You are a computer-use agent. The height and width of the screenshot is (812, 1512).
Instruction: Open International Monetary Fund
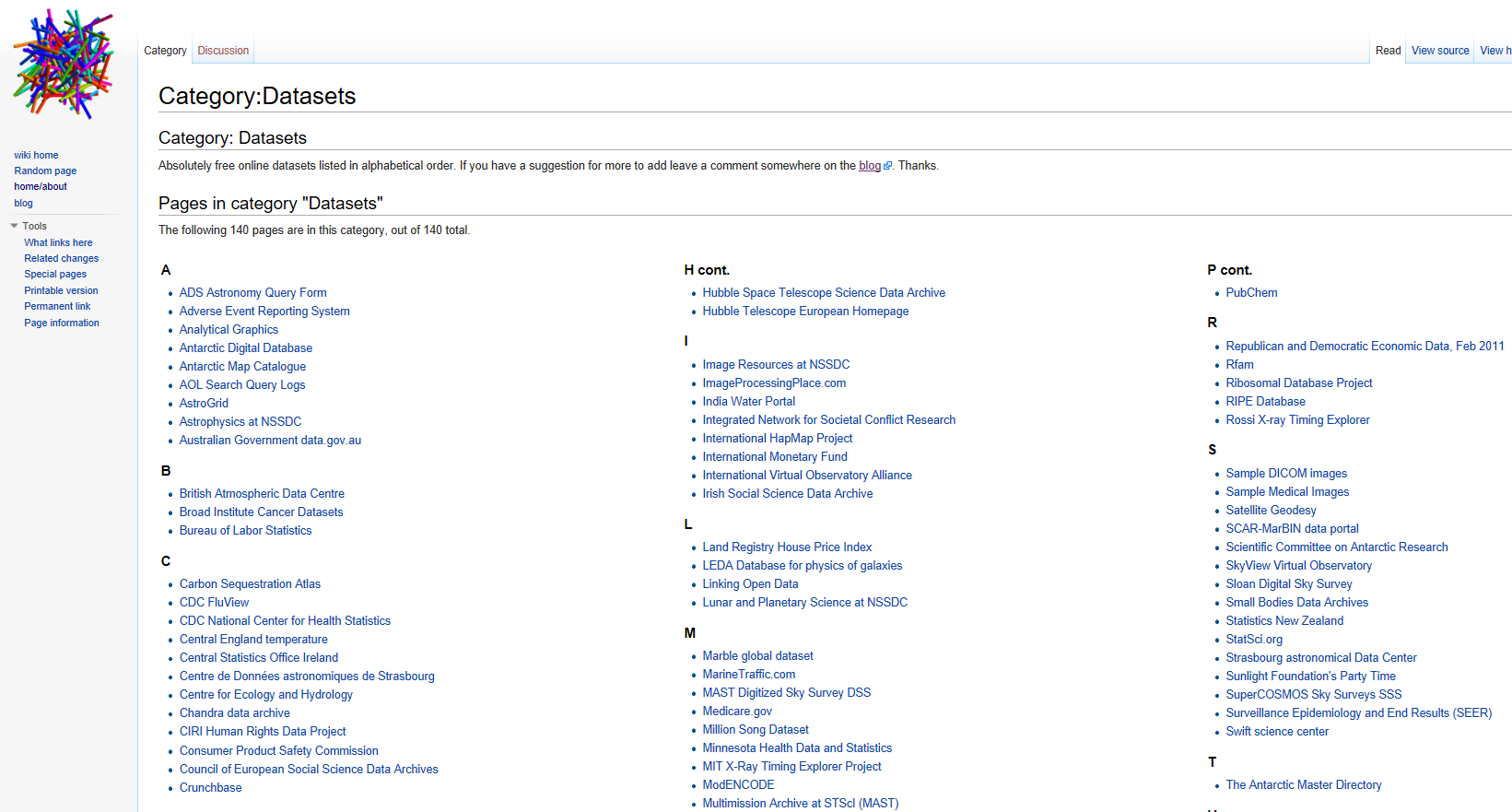(x=775, y=456)
